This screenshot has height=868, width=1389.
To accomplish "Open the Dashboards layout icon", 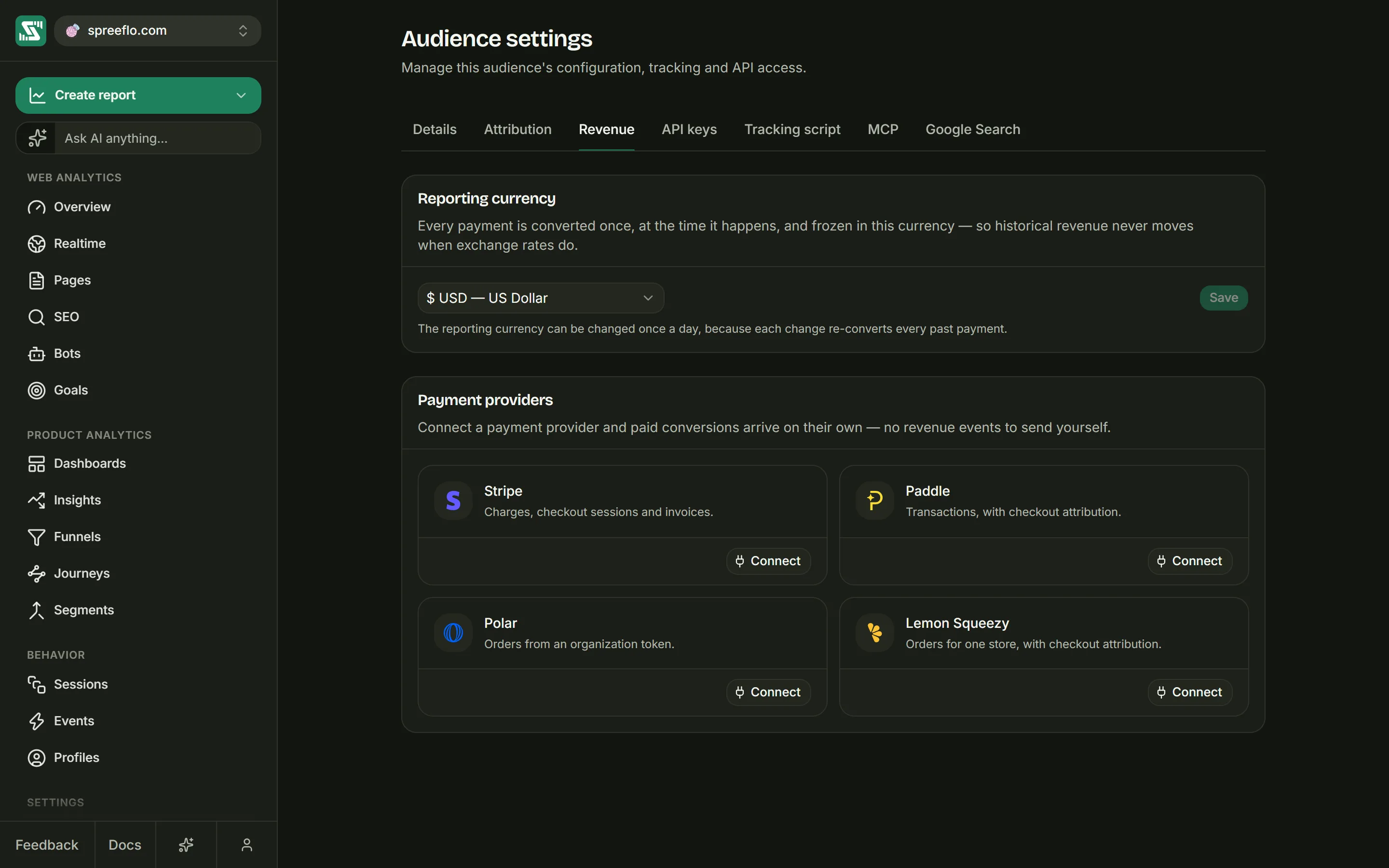I will coord(36,464).
